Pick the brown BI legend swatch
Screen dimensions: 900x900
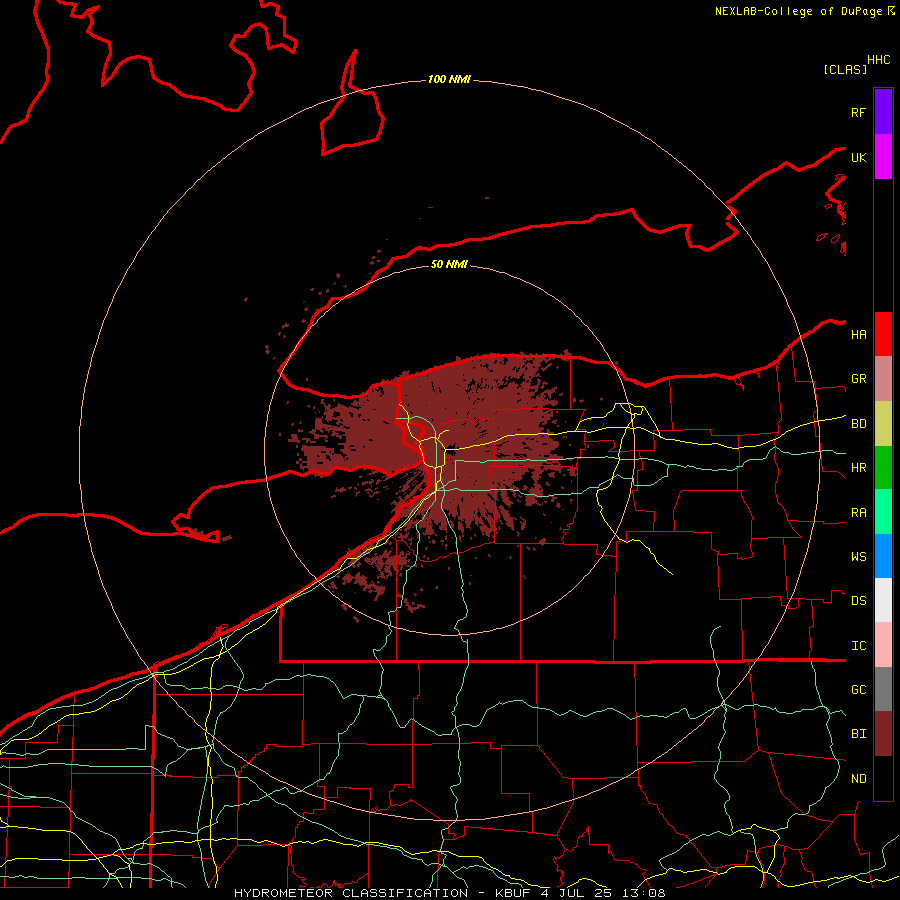click(883, 734)
